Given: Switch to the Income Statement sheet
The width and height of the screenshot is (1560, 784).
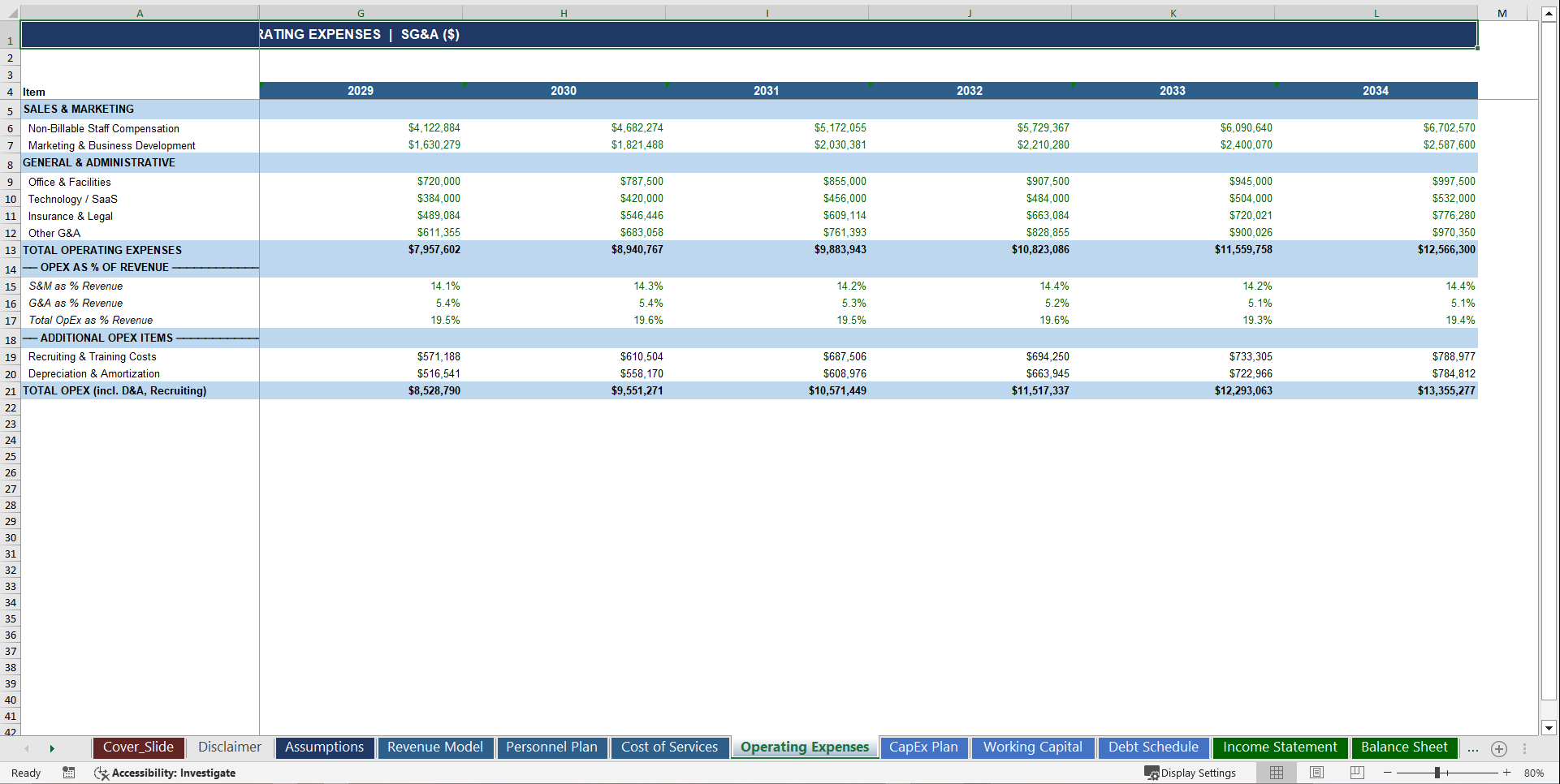Looking at the screenshot, I should (x=1281, y=747).
